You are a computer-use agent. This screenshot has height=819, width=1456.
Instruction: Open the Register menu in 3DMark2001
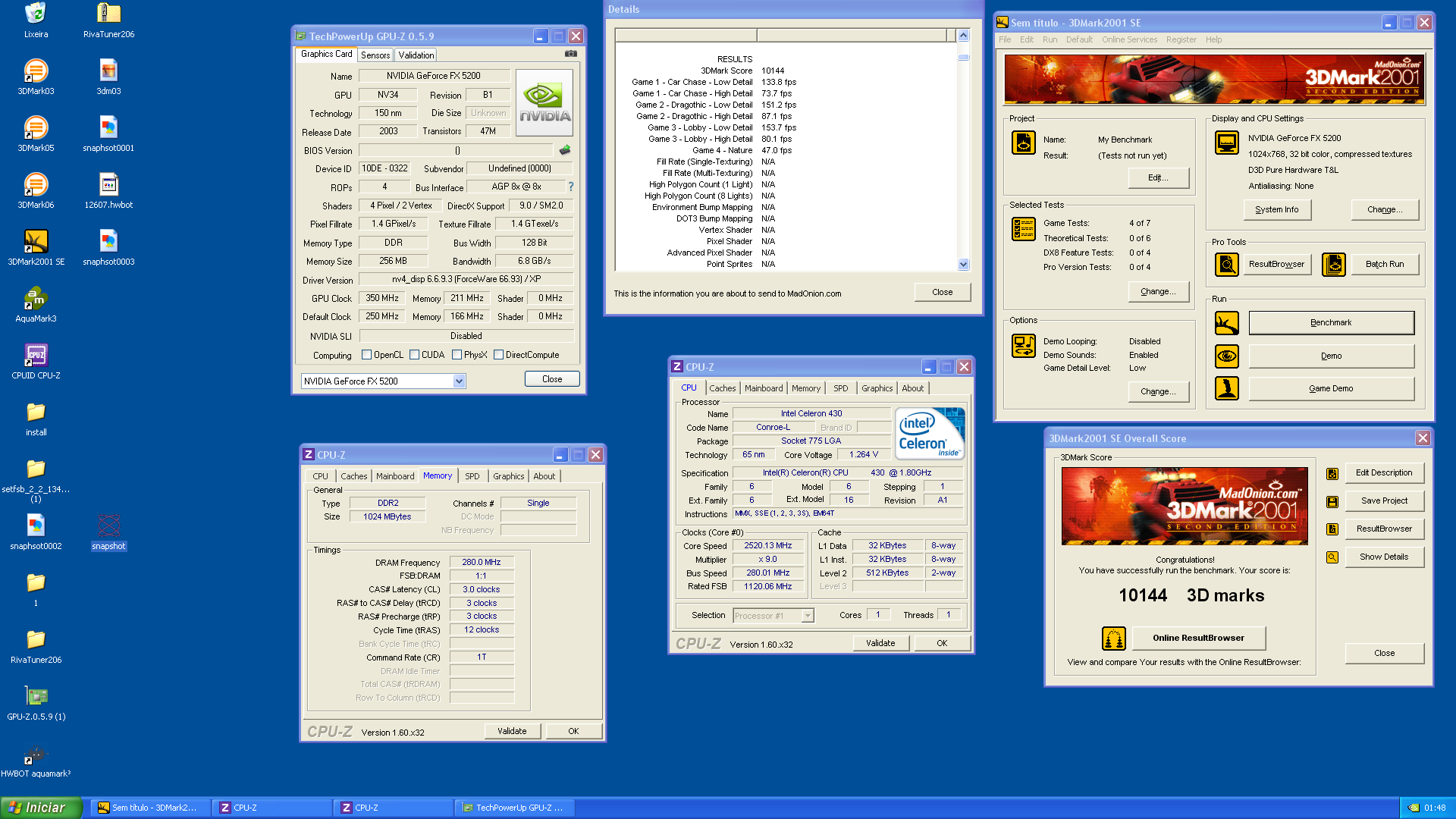(x=1181, y=39)
